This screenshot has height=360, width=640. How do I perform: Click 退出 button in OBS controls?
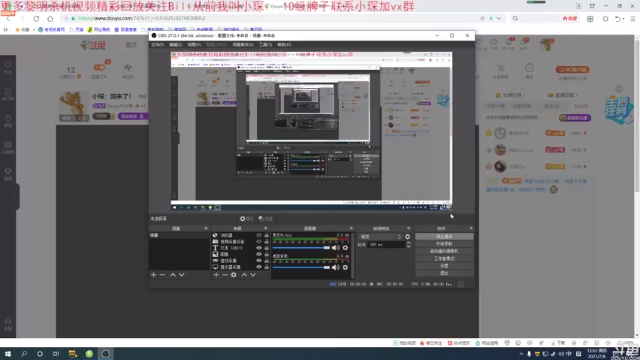(x=444, y=273)
